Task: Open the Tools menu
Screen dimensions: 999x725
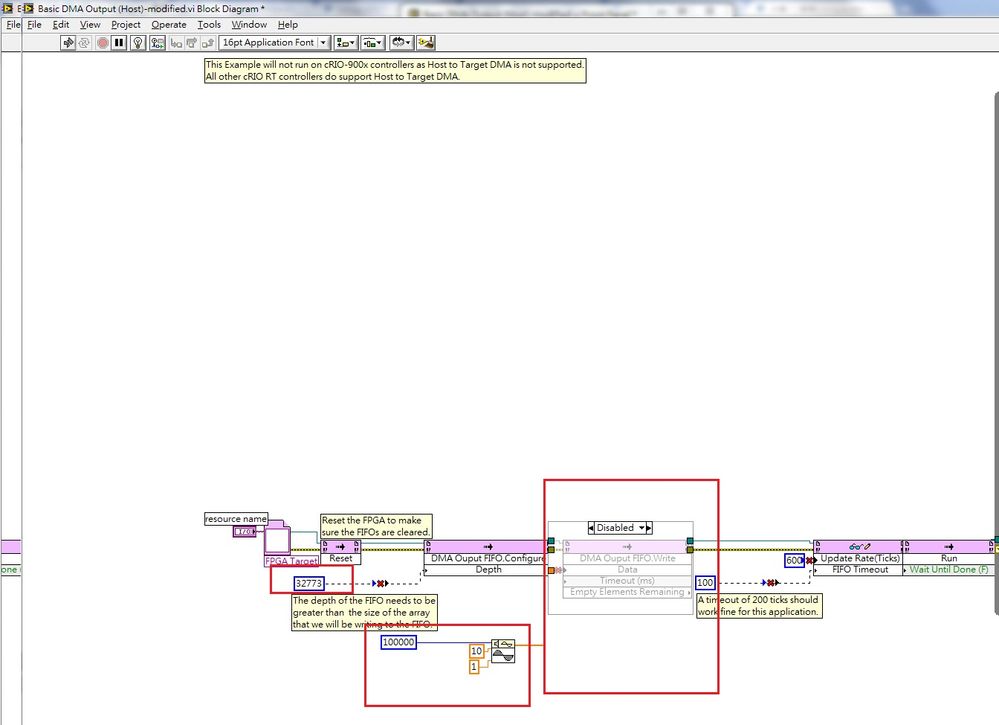Action: [x=209, y=24]
